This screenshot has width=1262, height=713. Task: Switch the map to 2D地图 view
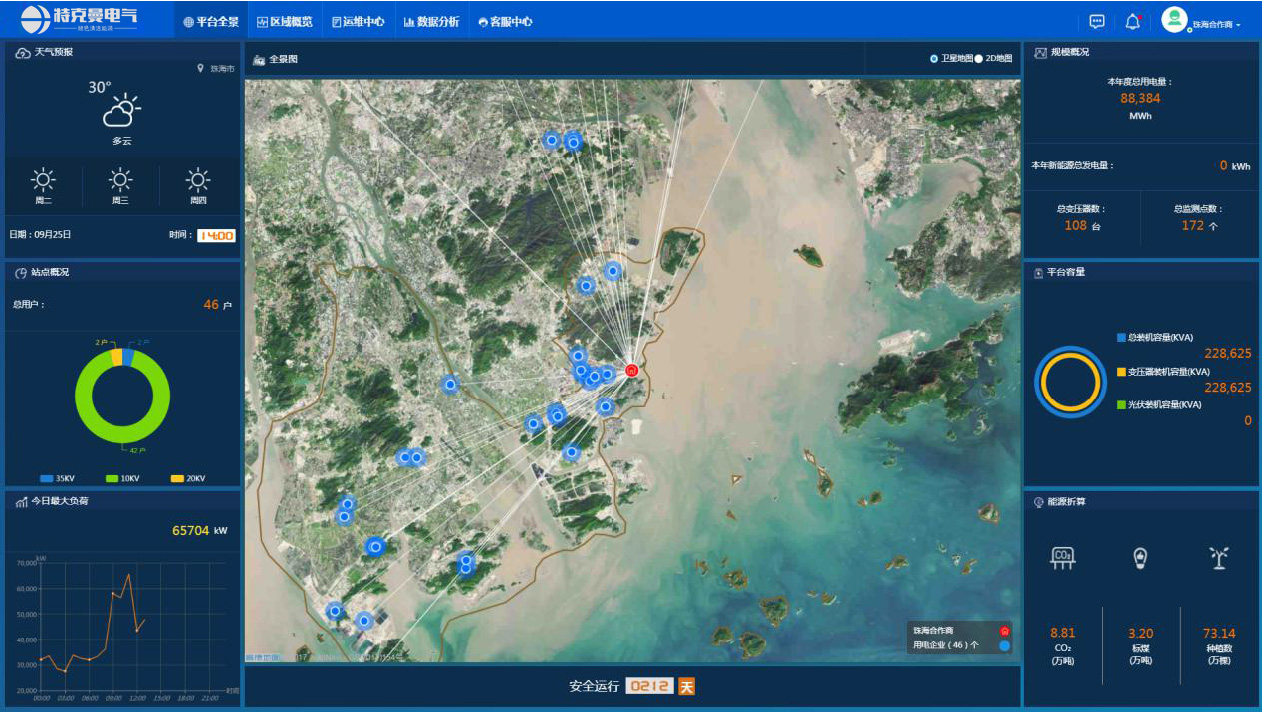[x=979, y=59]
